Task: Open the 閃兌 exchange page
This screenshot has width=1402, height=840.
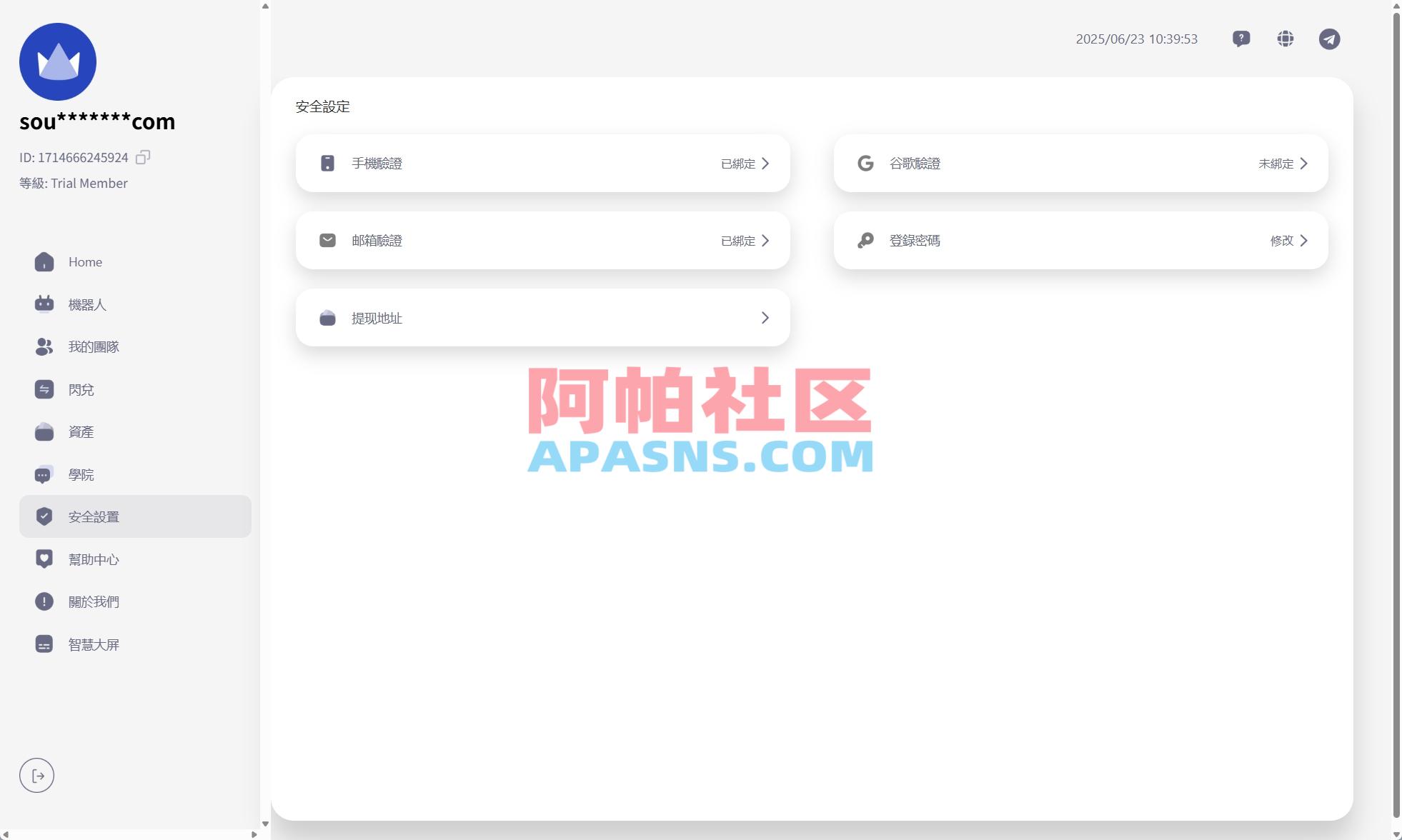Action: (x=81, y=389)
